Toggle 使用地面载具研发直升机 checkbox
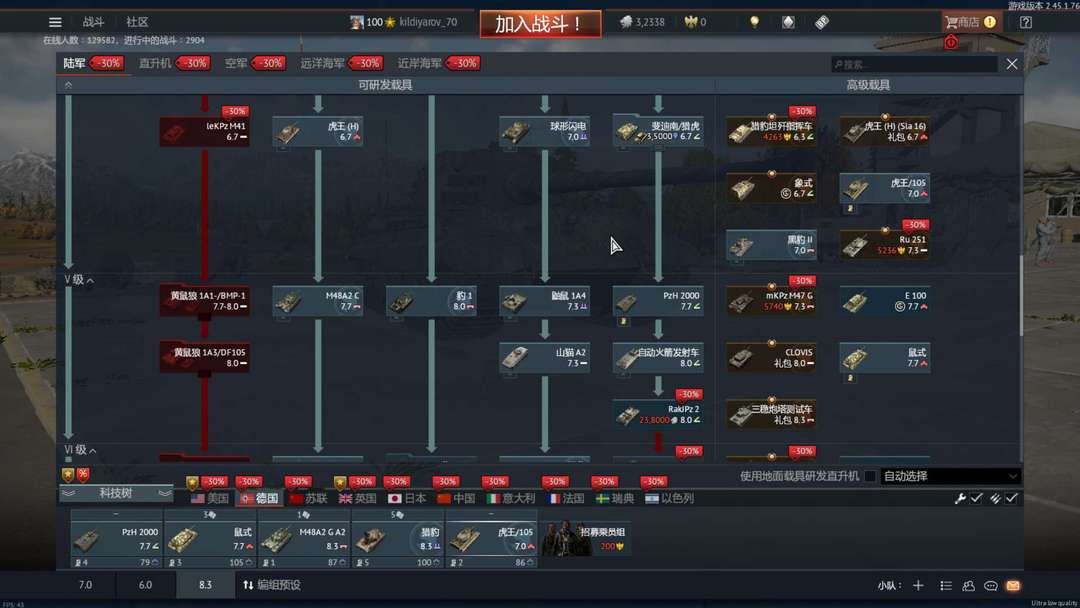Screen dimensions: 1080x608 [x=870, y=476]
